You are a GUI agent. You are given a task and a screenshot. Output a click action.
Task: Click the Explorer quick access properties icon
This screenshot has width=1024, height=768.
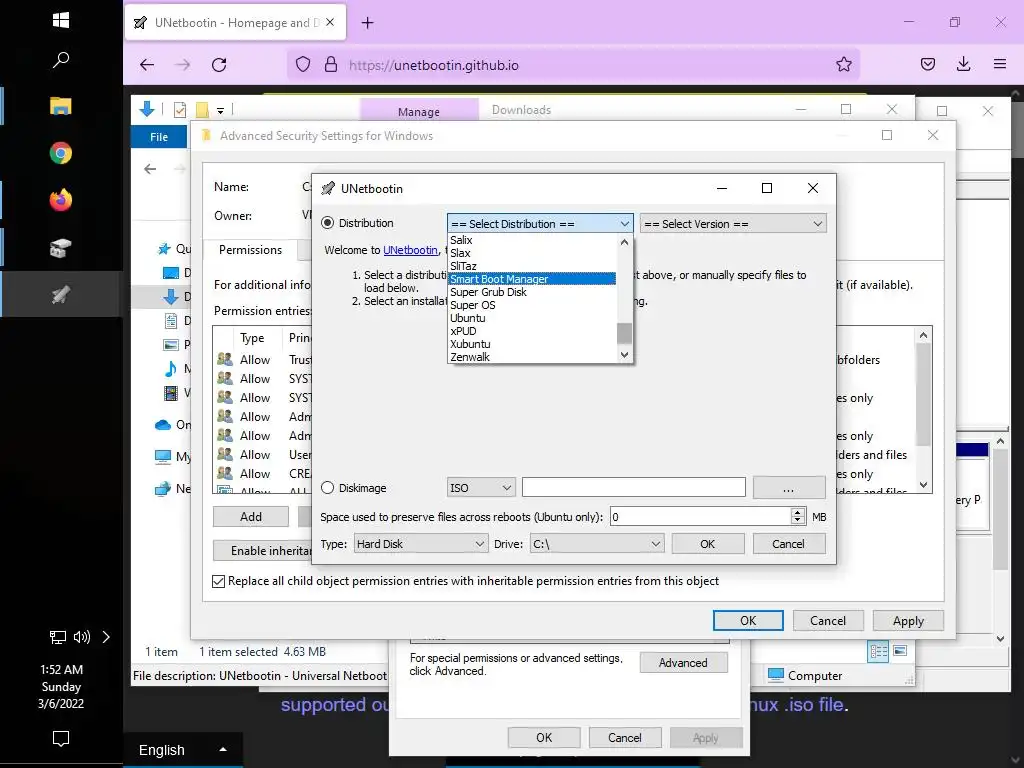point(180,110)
